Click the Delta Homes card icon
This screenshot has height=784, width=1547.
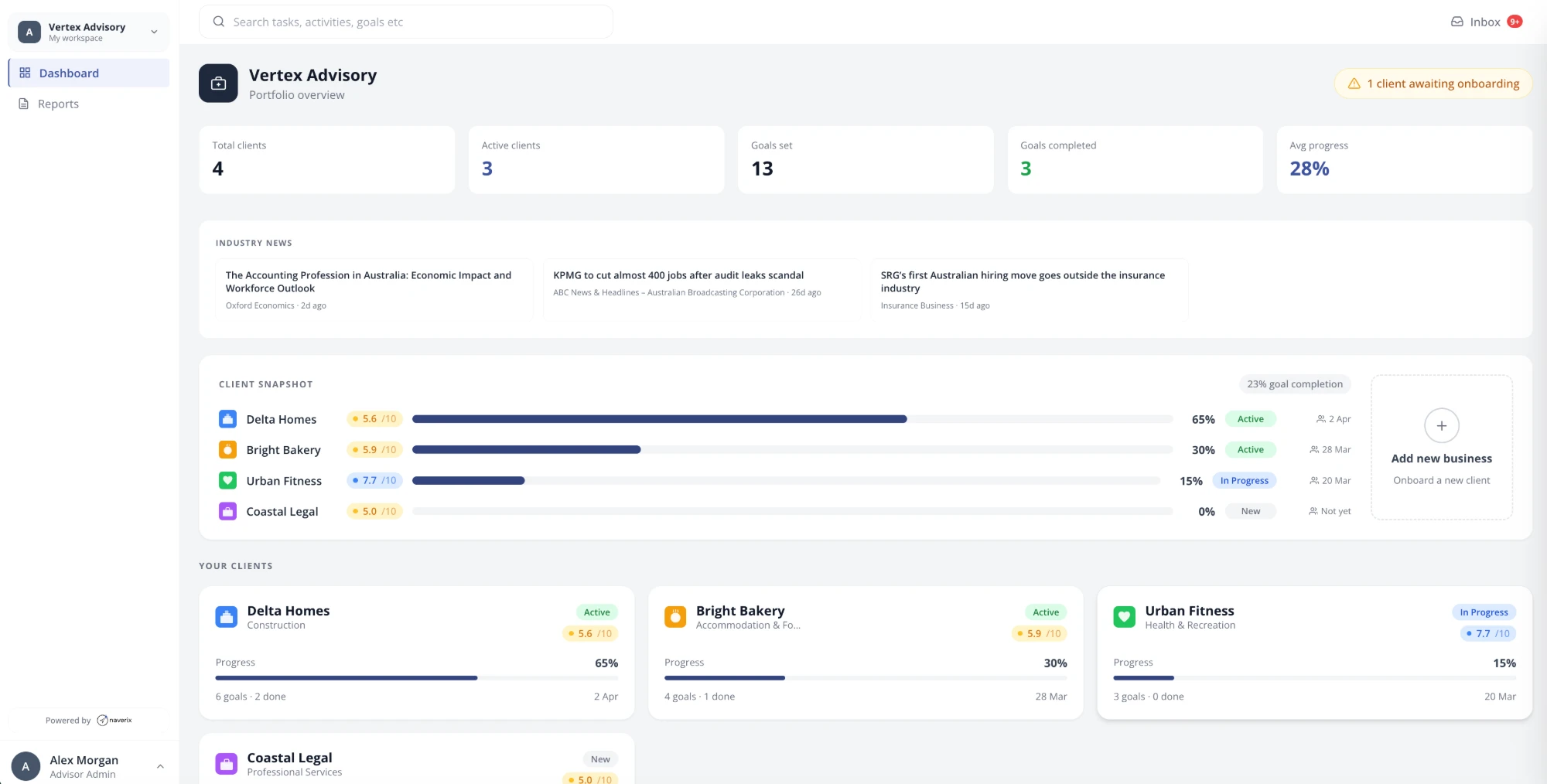[x=227, y=617]
